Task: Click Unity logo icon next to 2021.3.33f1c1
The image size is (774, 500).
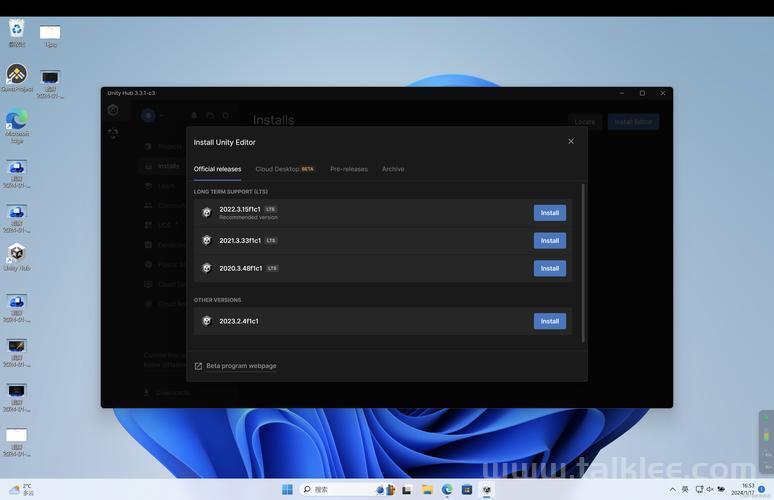Action: pos(207,240)
